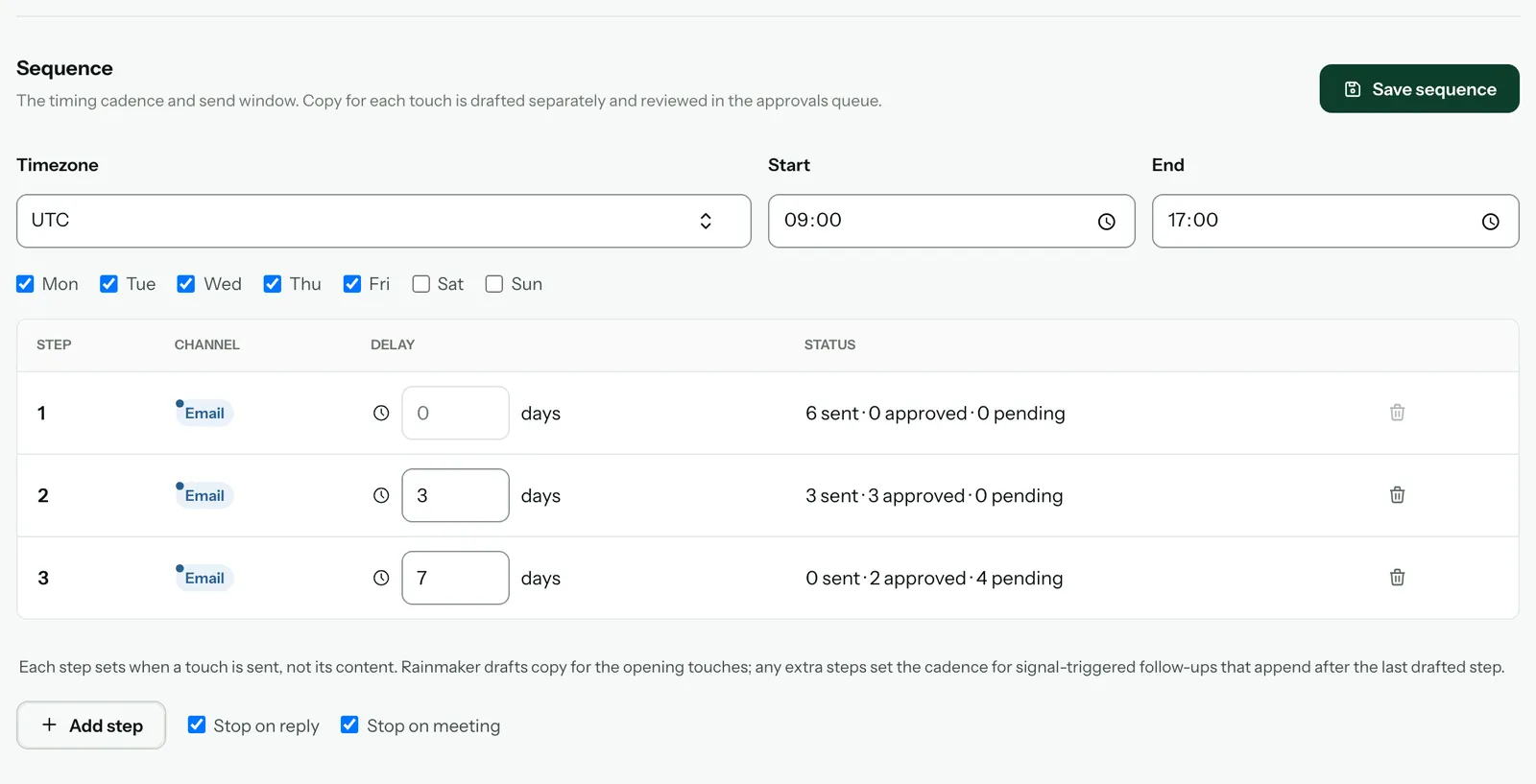
Task: Click the delay clock icon for step 1
Action: click(381, 413)
